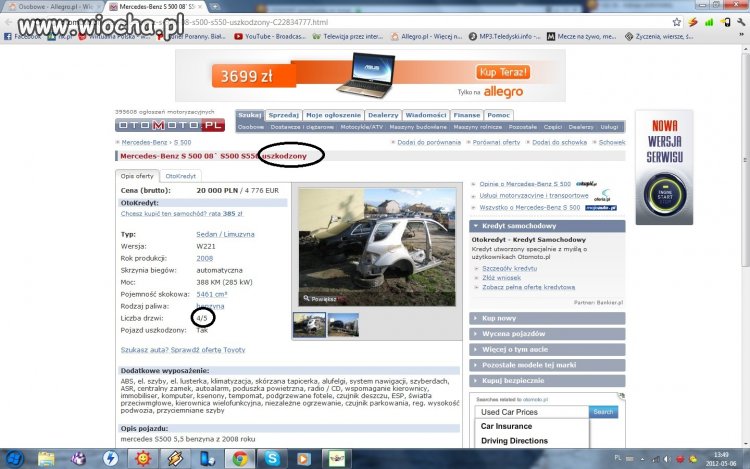Viewport: 750px width, 469px height.
Task: Click the Powiększ magnifier on the car photo
Action: tap(320, 299)
